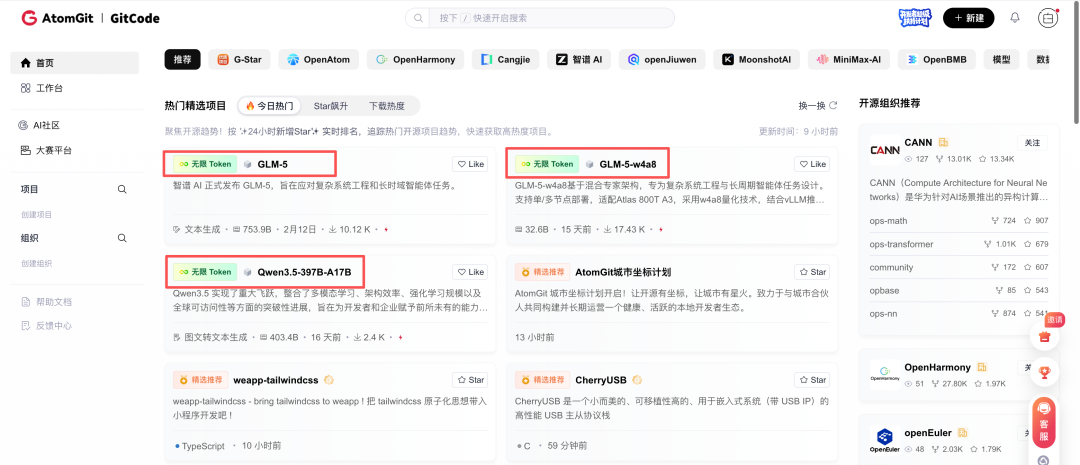The width and height of the screenshot is (1080, 465).
Task: Click the search magnifier icon
Action: click(x=418, y=18)
